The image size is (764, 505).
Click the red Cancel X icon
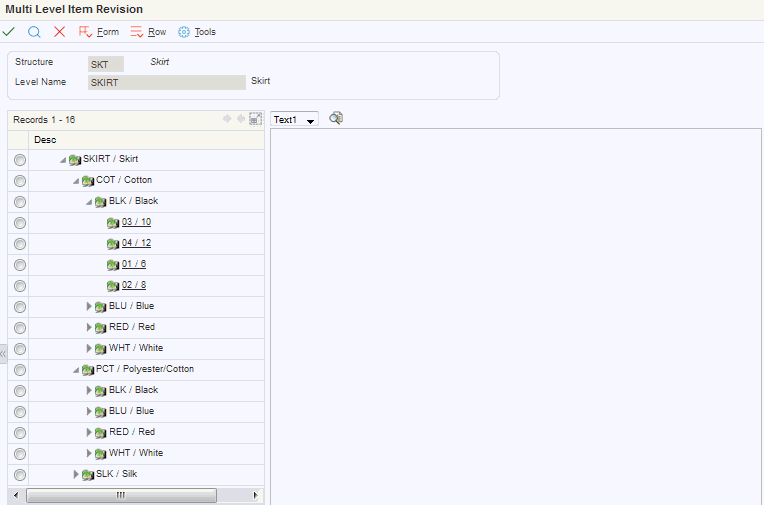(59, 32)
